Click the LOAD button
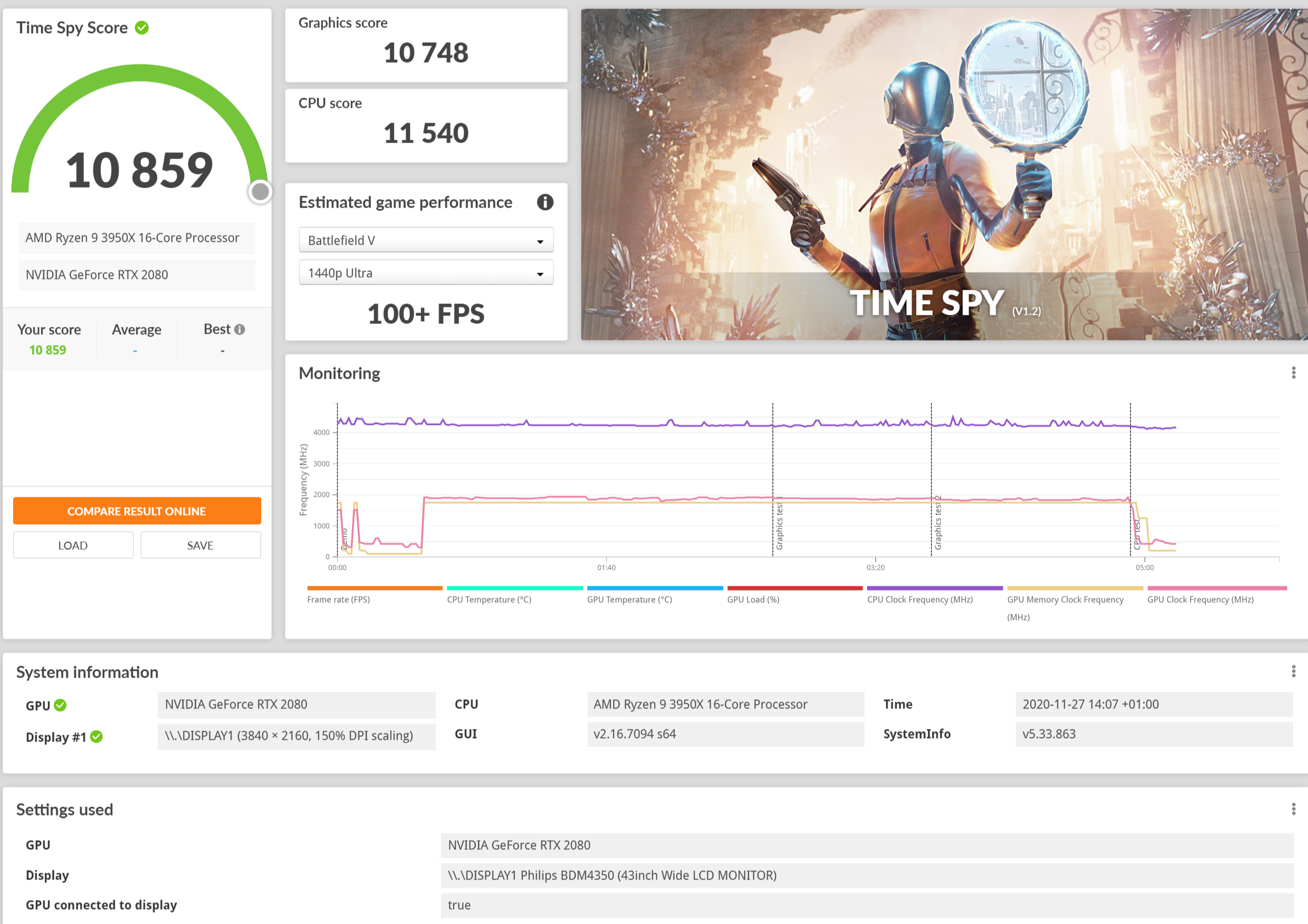The width and height of the screenshot is (1308, 924). pyautogui.click(x=73, y=545)
